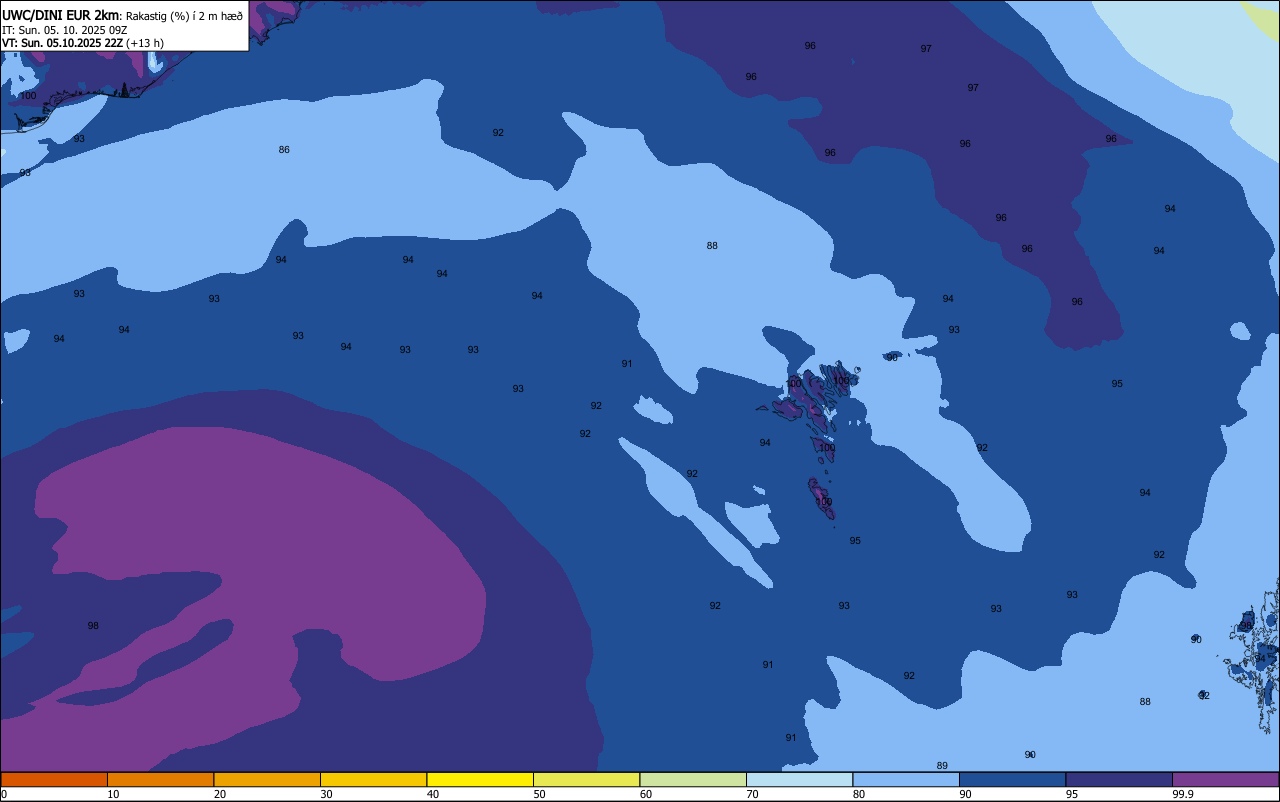Click the legend tick label '60'
1280x802 pixels.
coord(646,794)
